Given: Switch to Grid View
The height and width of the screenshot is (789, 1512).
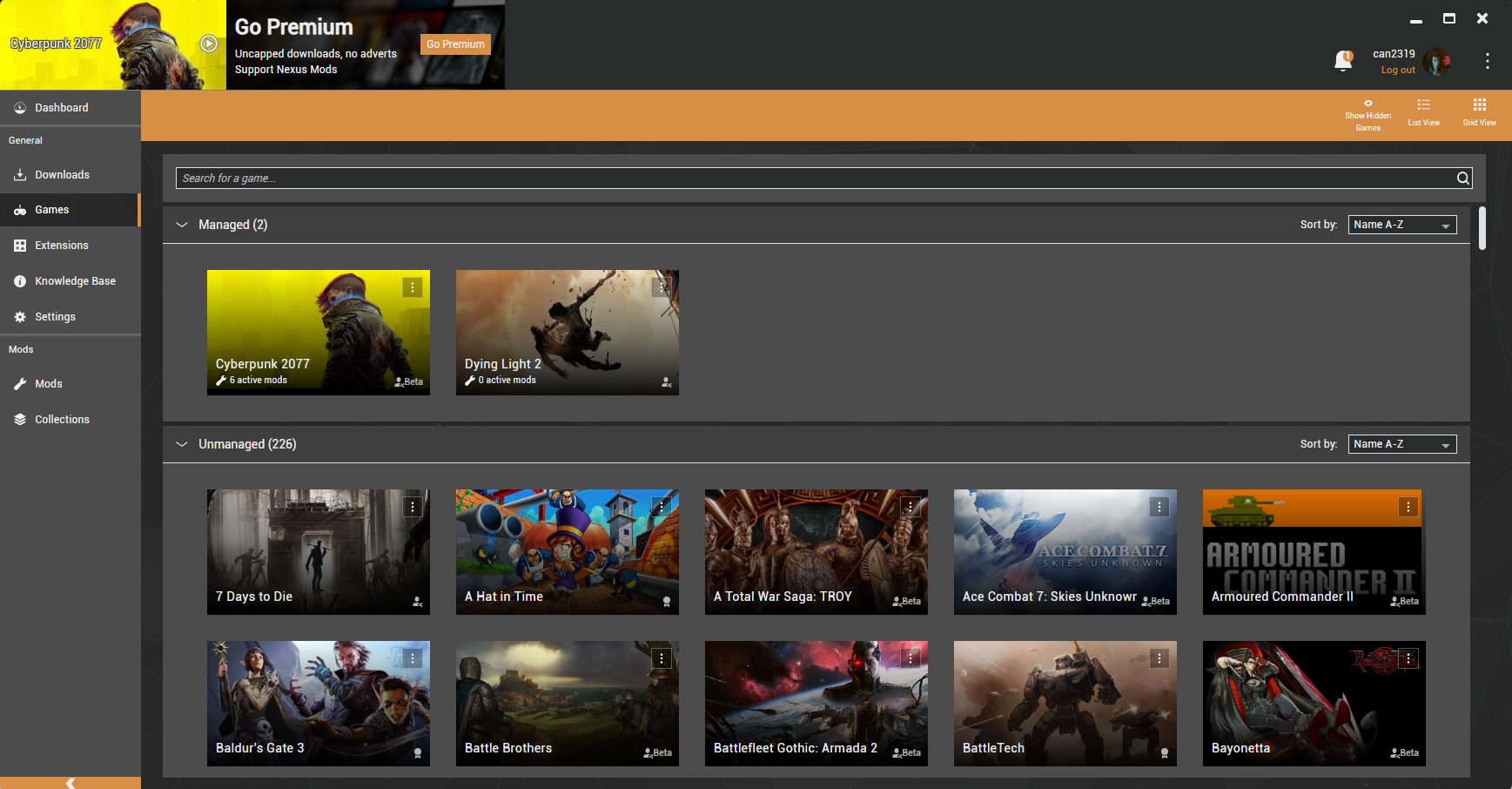Looking at the screenshot, I should click(x=1480, y=113).
